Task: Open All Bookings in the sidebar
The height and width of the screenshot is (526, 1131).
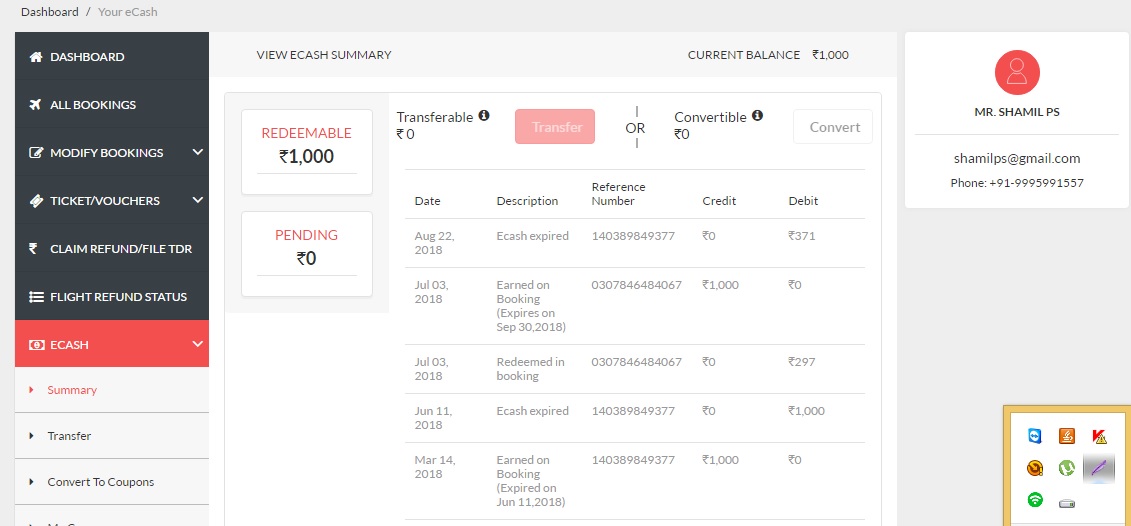Action: (112, 105)
